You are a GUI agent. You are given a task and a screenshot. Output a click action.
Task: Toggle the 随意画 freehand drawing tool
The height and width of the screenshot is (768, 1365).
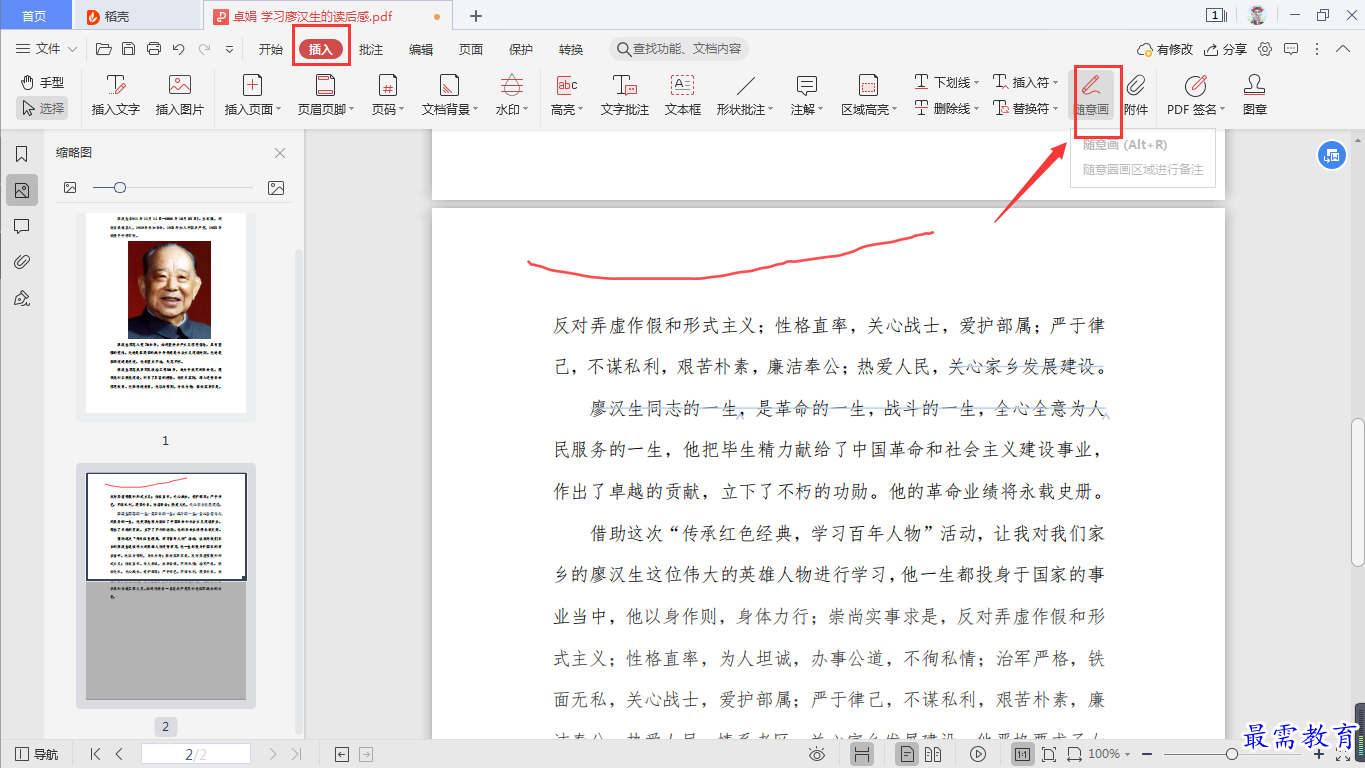(1093, 96)
